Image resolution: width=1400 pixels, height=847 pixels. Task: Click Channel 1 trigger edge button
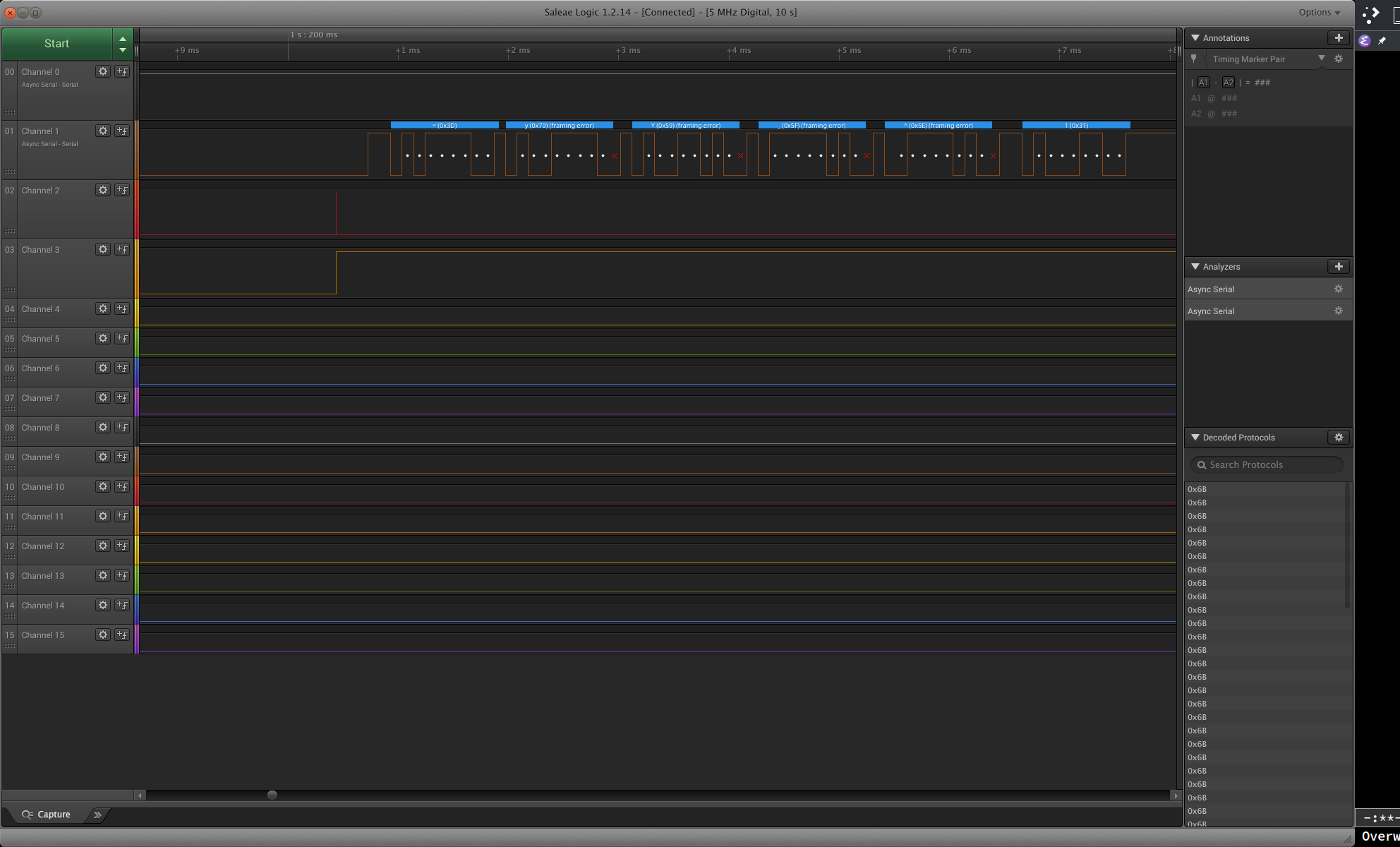pyautogui.click(x=122, y=131)
